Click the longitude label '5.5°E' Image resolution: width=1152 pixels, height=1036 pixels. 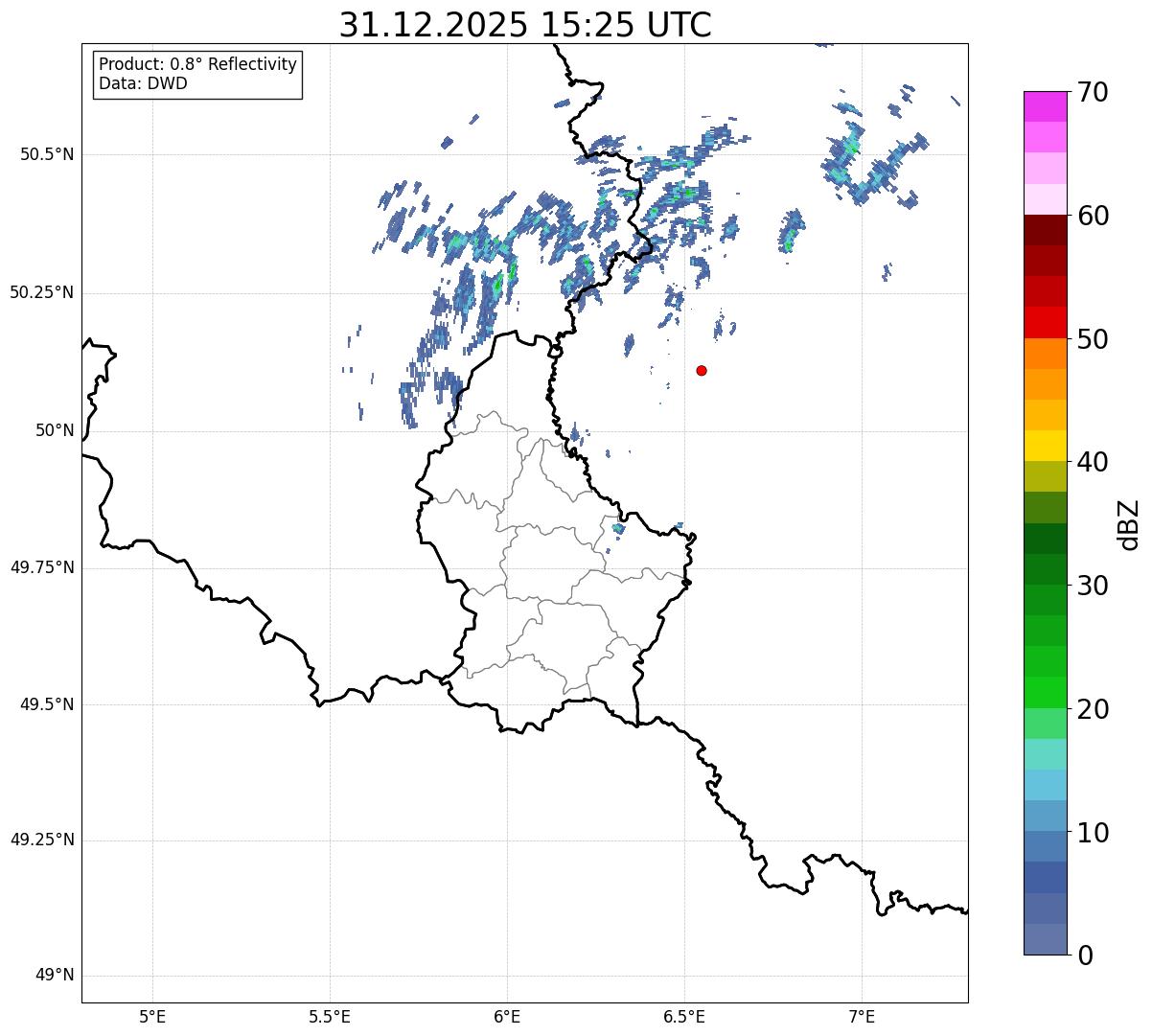click(330, 1018)
